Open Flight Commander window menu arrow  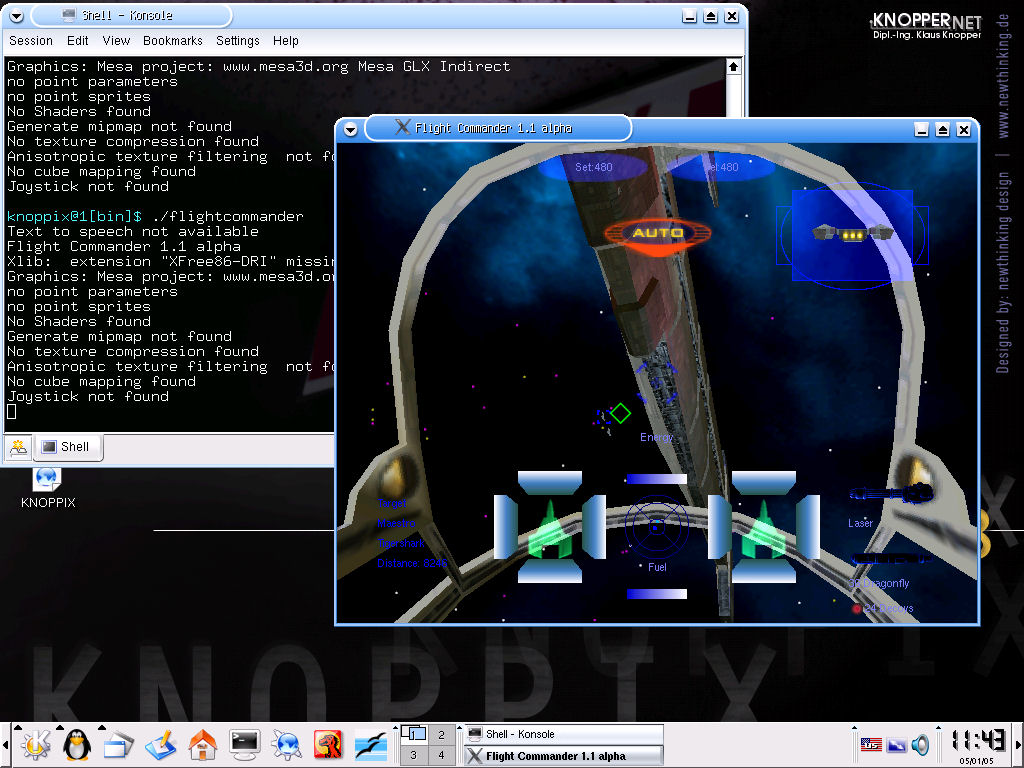350,129
